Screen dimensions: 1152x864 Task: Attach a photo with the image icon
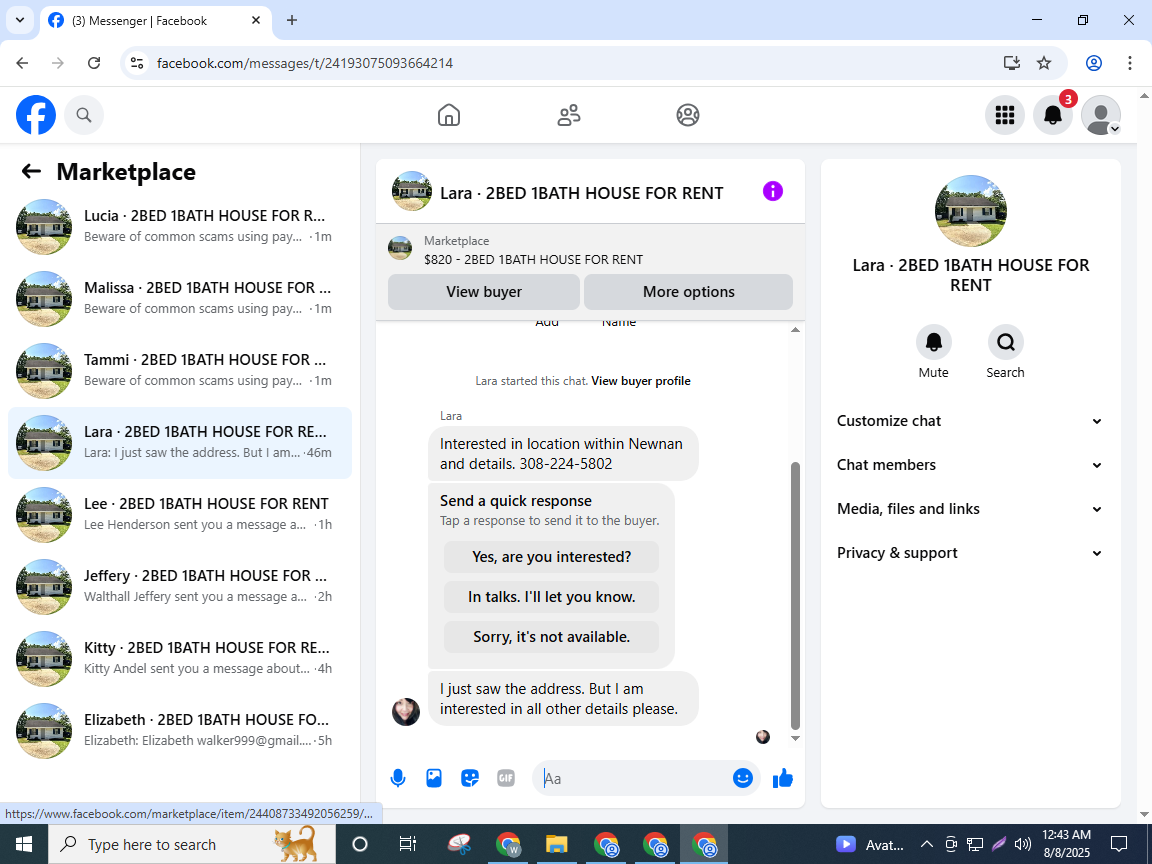coord(433,778)
